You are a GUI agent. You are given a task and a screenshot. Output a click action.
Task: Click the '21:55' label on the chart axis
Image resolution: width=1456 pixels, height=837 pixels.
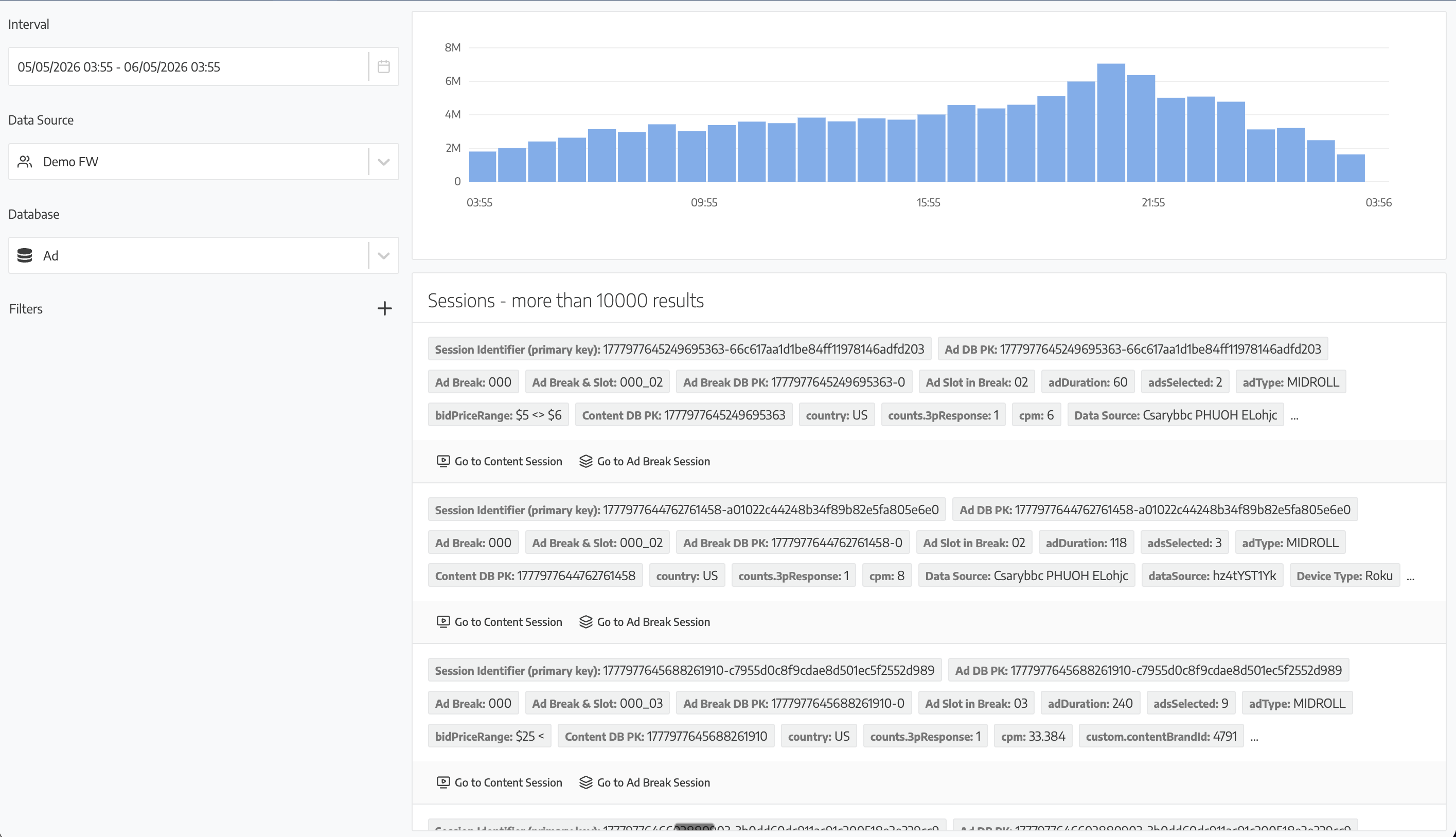[1152, 202]
